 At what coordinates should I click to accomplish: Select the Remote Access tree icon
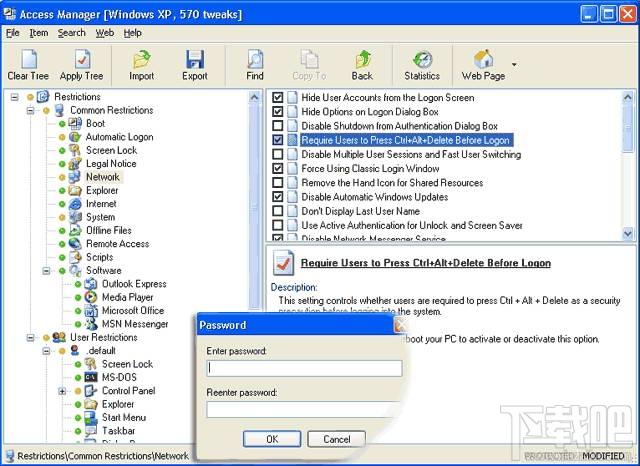pos(75,244)
